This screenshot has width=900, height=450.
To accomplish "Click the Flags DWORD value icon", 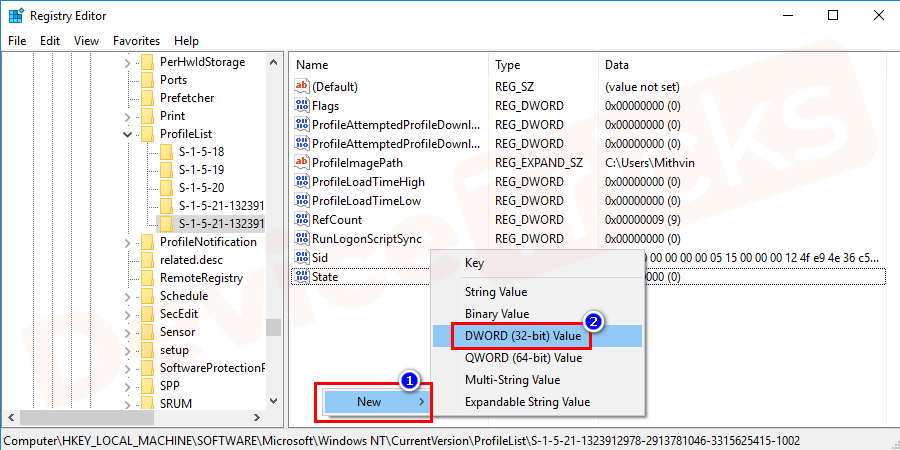I will pos(302,106).
